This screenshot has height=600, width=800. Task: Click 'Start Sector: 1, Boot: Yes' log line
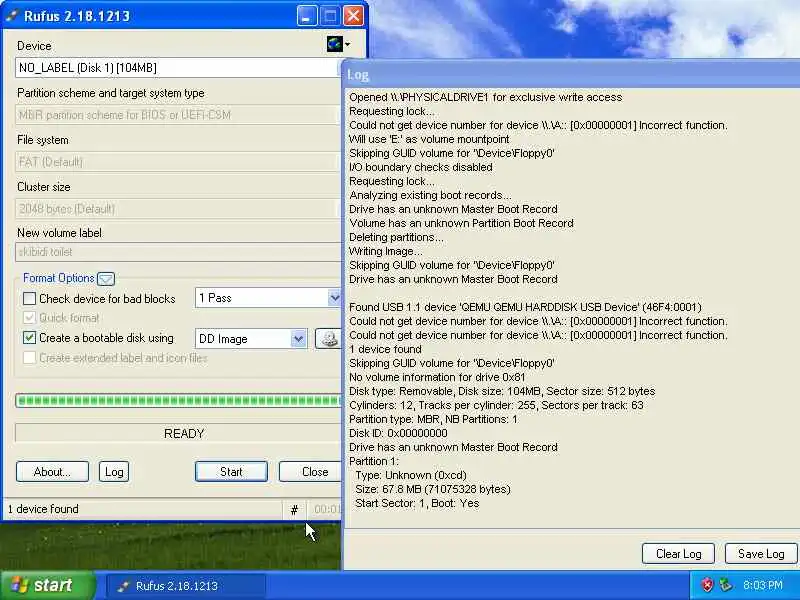pos(417,503)
